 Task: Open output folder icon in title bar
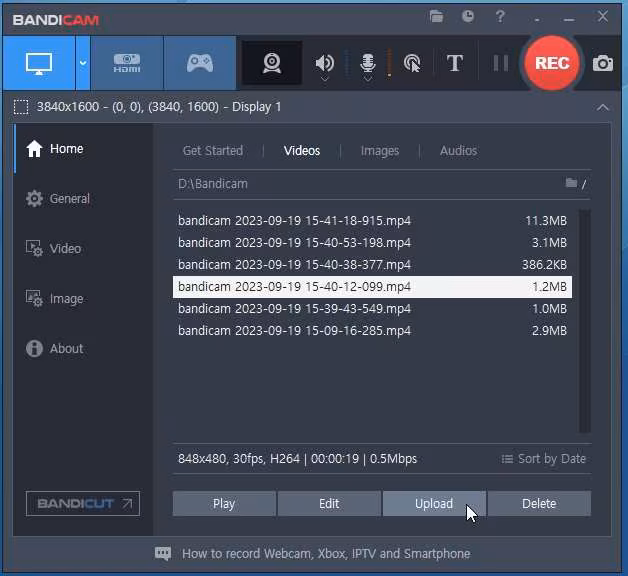click(436, 16)
